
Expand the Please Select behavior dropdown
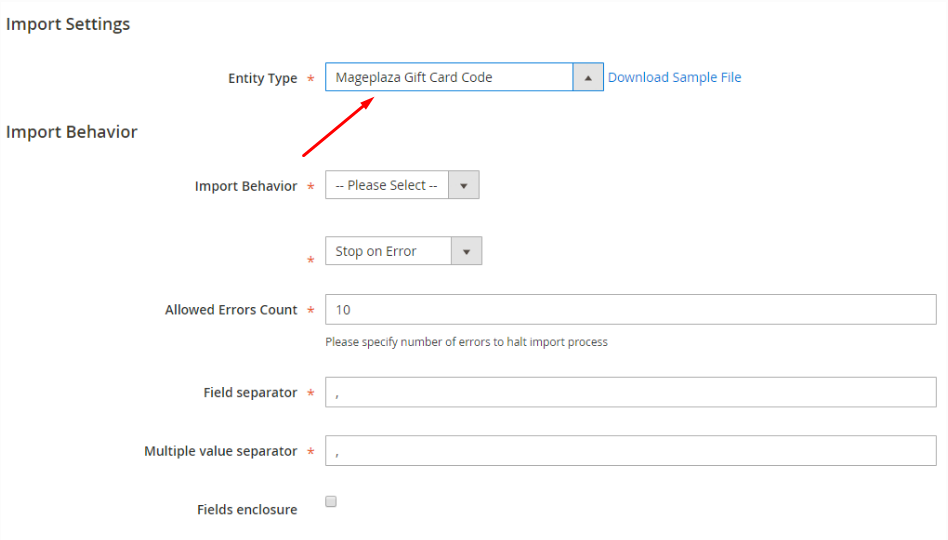[402, 185]
